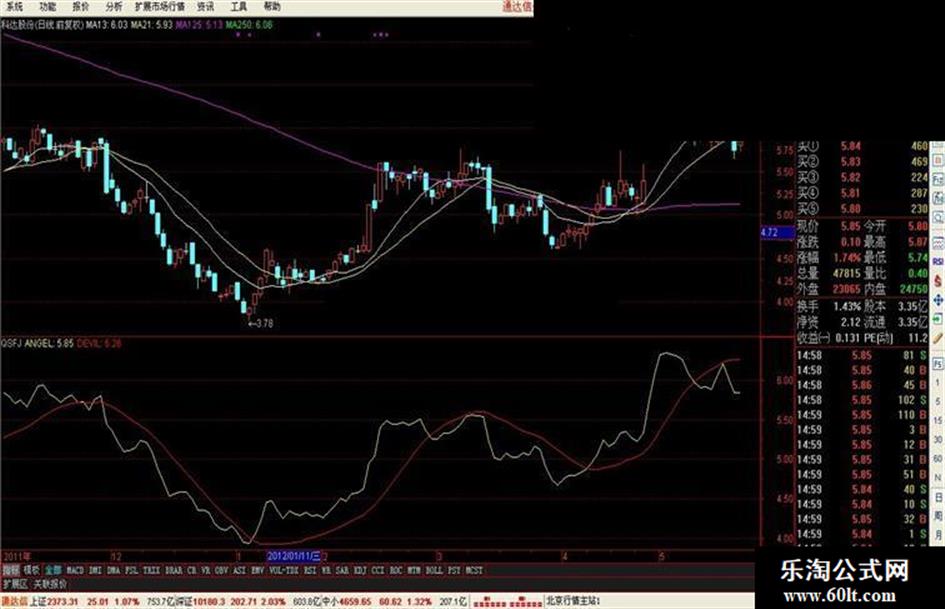Image resolution: width=945 pixels, height=609 pixels.
Task: Click the 买① 5.84 bid row
Action: tap(863, 146)
